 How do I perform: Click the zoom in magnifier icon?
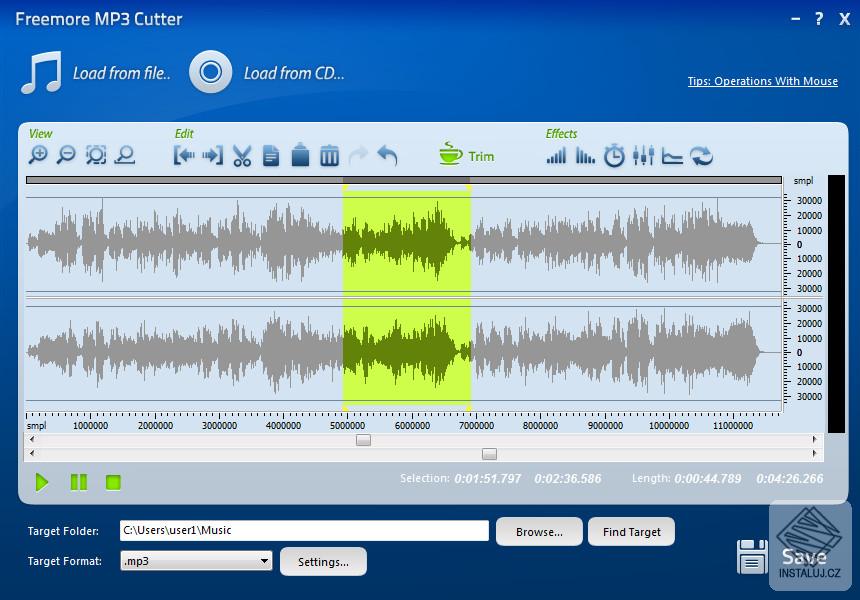38,156
